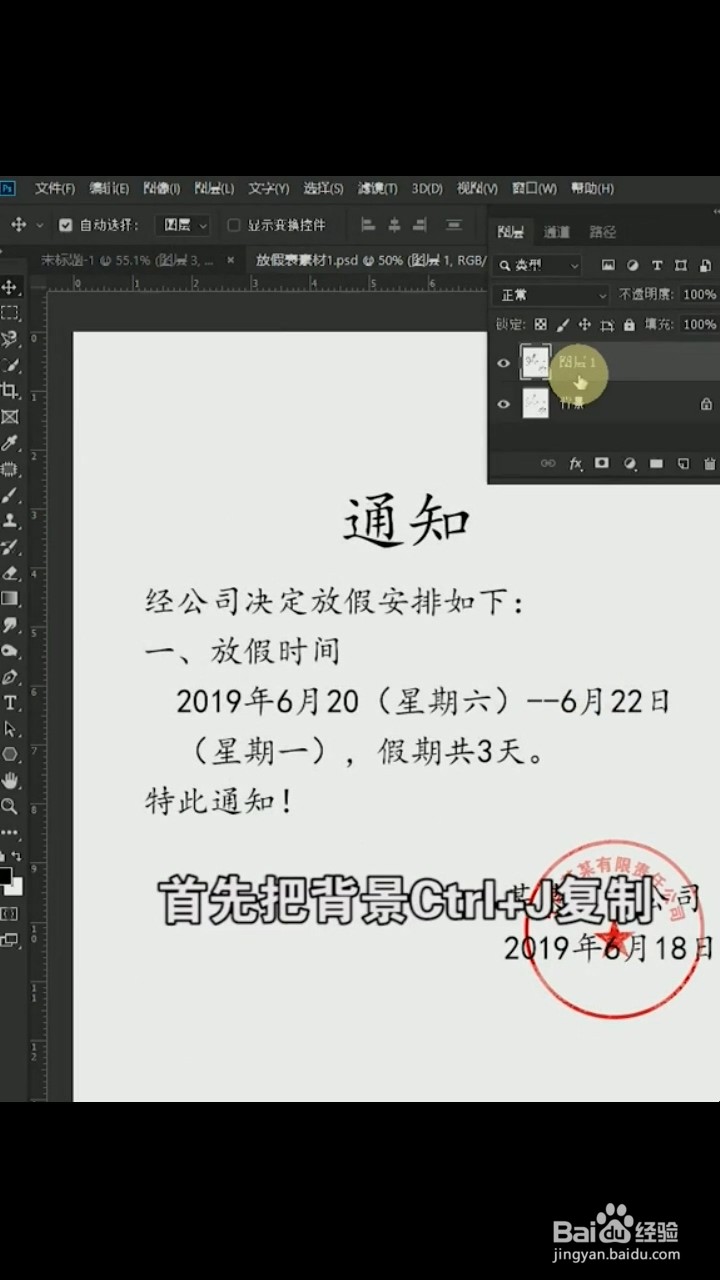Open the 图像(I) menu
This screenshot has width=720, height=1280.
[162, 188]
